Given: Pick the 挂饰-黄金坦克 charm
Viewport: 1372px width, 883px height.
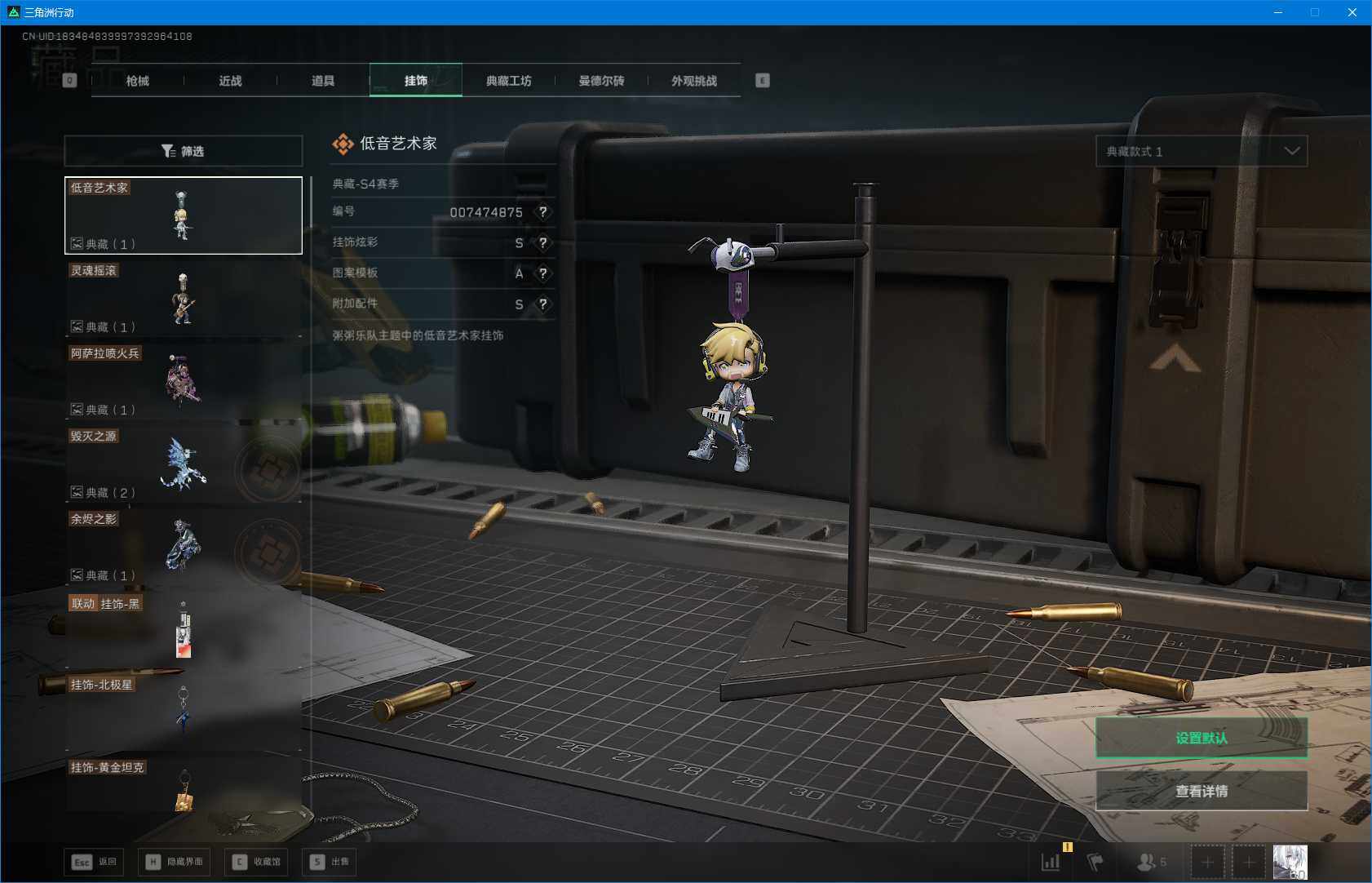Looking at the screenshot, I should pyautogui.click(x=184, y=785).
